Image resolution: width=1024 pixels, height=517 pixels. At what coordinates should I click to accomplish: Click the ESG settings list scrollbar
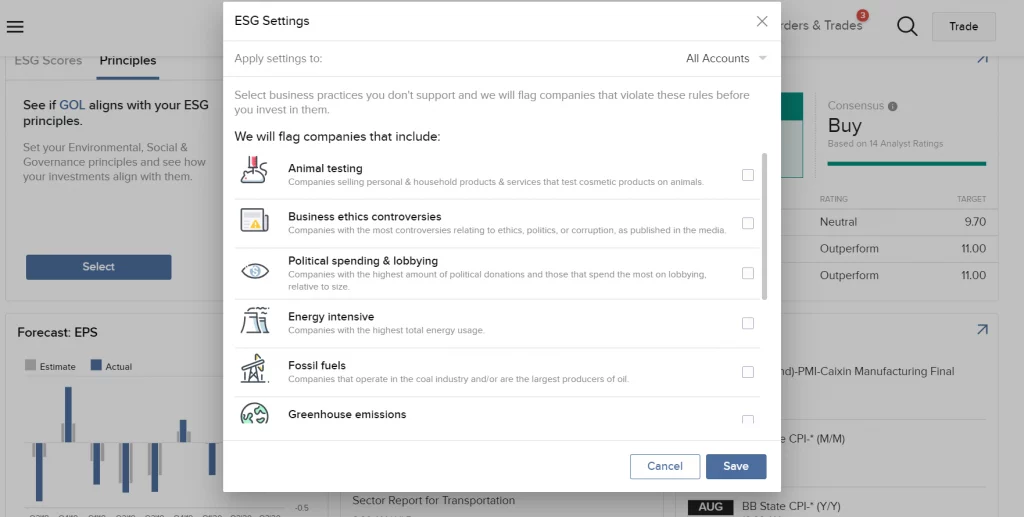(765, 225)
